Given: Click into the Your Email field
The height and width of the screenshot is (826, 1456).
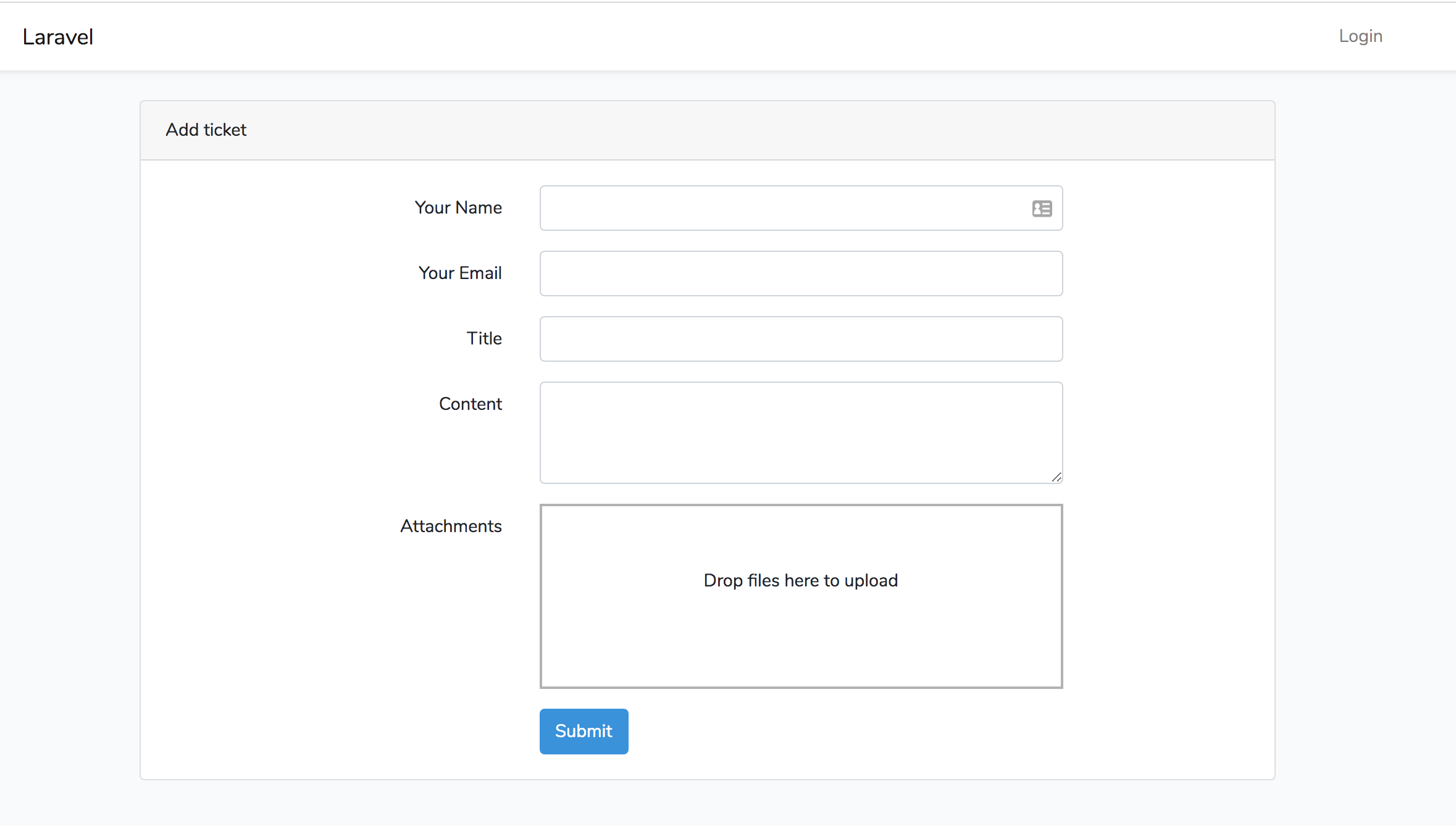Looking at the screenshot, I should 801,273.
